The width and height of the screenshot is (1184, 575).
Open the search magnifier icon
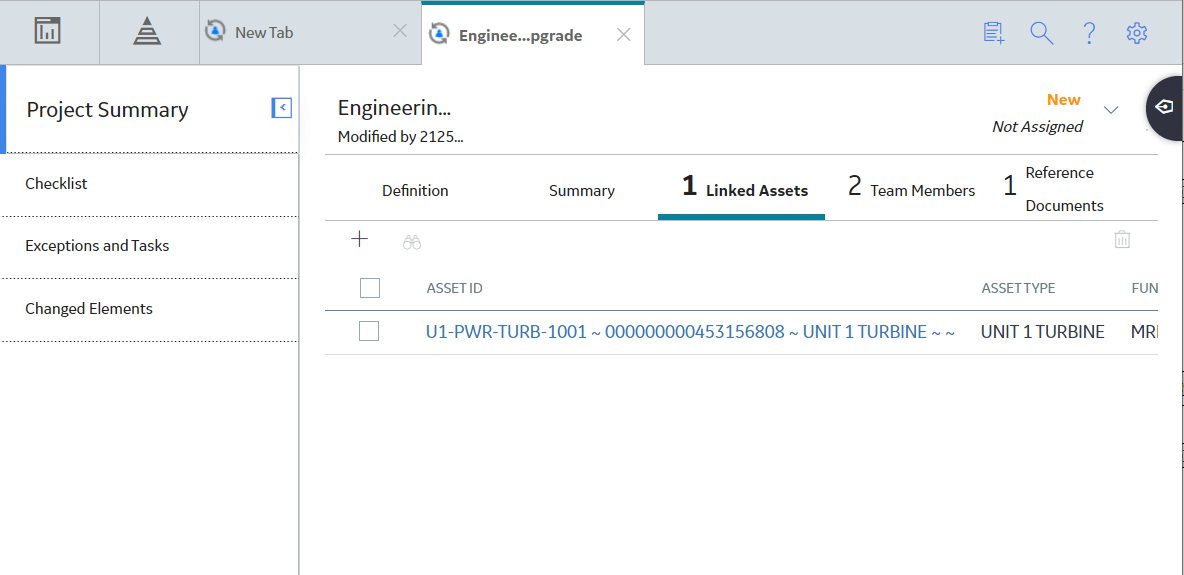point(1042,32)
